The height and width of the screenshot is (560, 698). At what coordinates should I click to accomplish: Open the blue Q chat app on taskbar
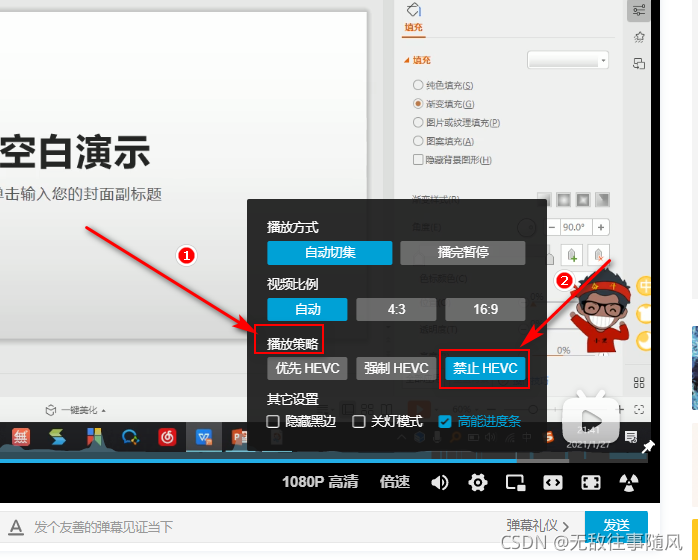(130, 437)
